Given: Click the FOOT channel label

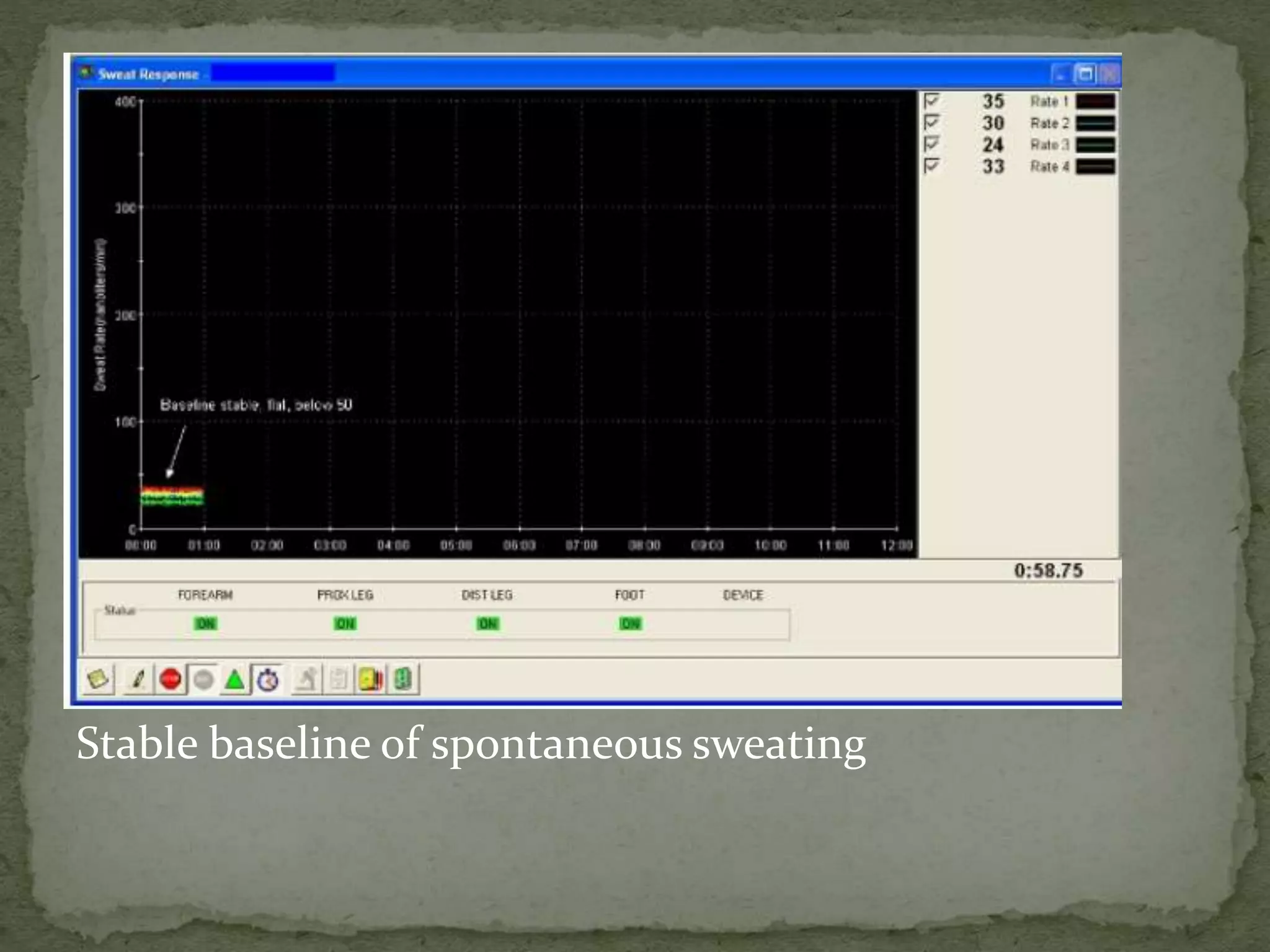Looking at the screenshot, I should (630, 595).
